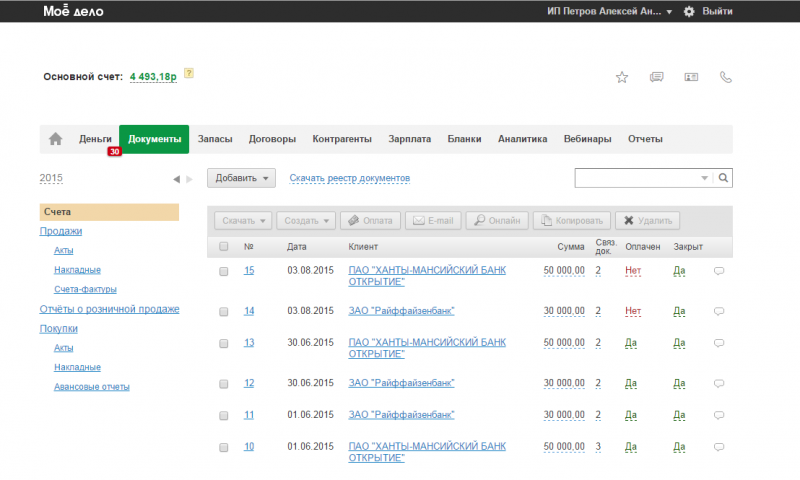Screen dimensions: 800x480
Task: Tick the checkbox for invoice 14
Action: (x=224, y=311)
